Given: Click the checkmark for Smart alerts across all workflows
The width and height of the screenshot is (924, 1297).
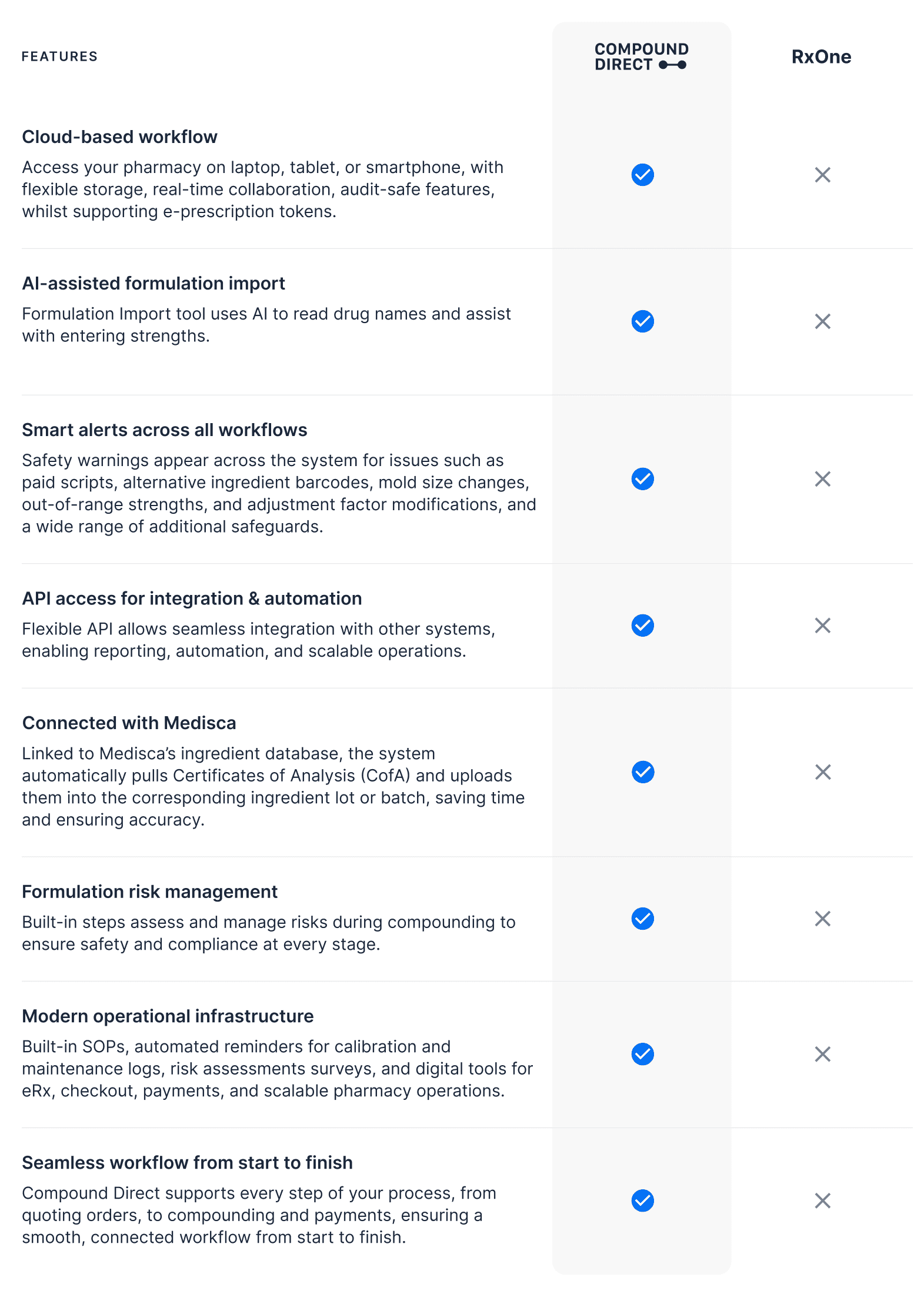Looking at the screenshot, I should [x=642, y=479].
